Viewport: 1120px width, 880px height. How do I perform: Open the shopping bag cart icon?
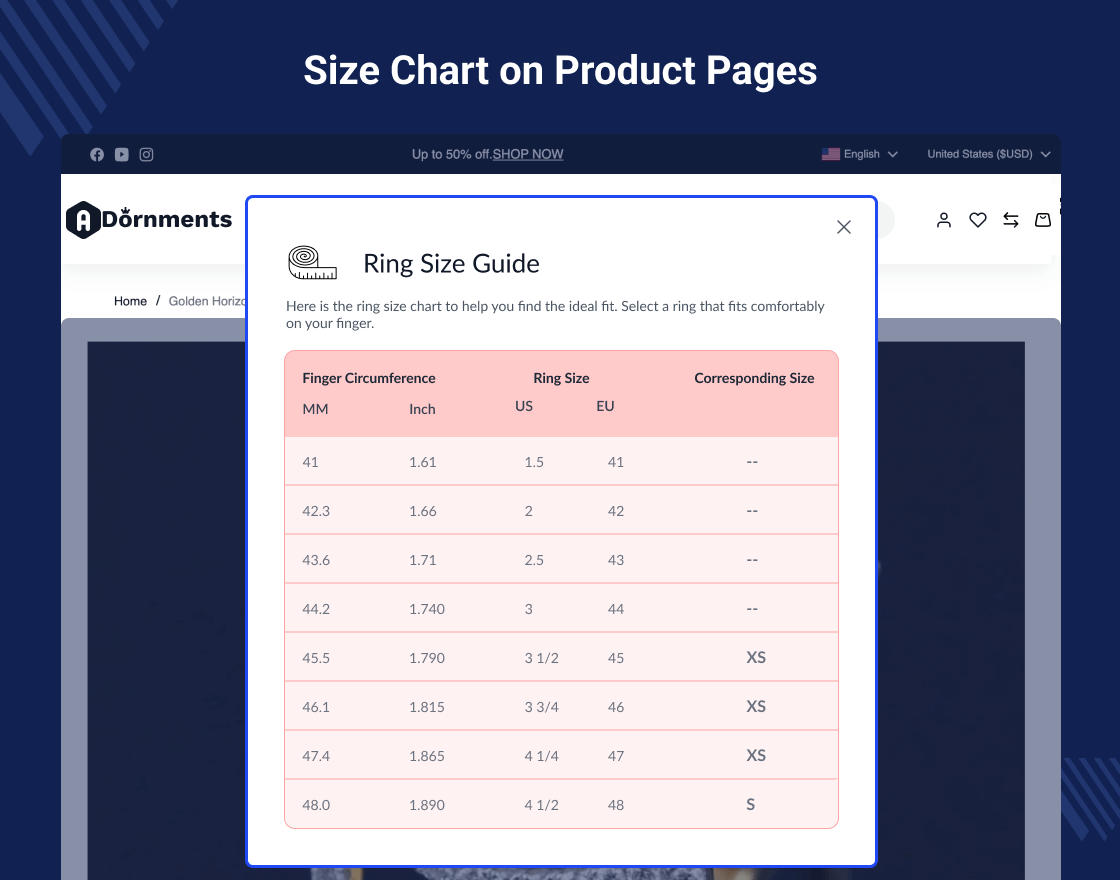[1043, 220]
